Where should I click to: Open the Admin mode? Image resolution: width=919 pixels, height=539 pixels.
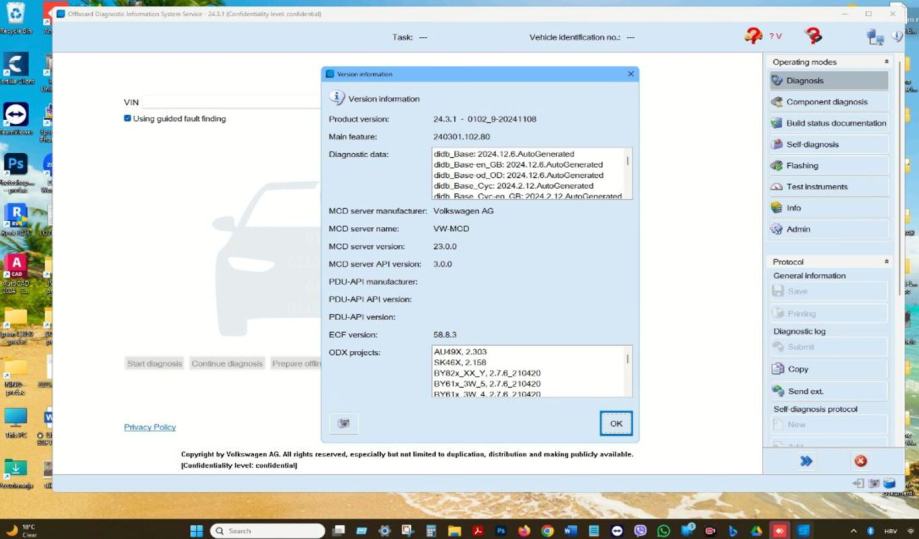click(829, 229)
